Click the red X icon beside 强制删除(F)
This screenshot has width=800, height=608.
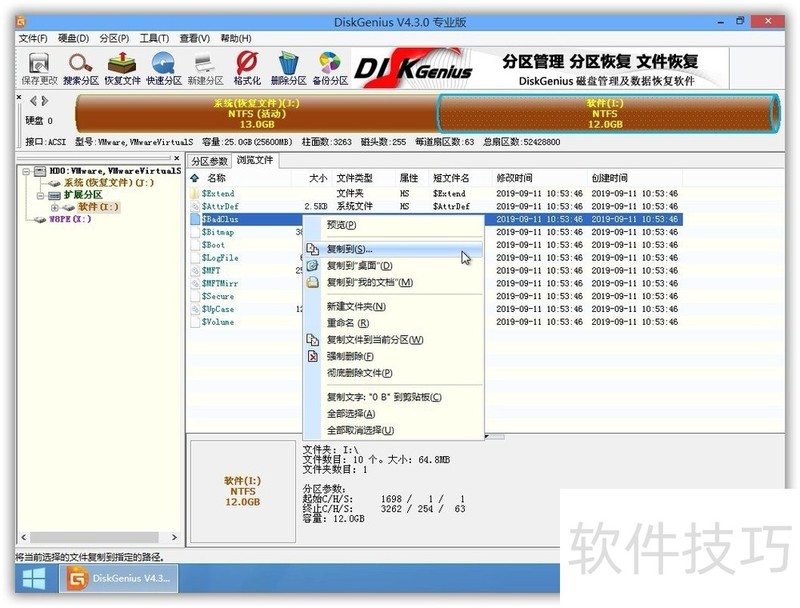click(x=312, y=357)
